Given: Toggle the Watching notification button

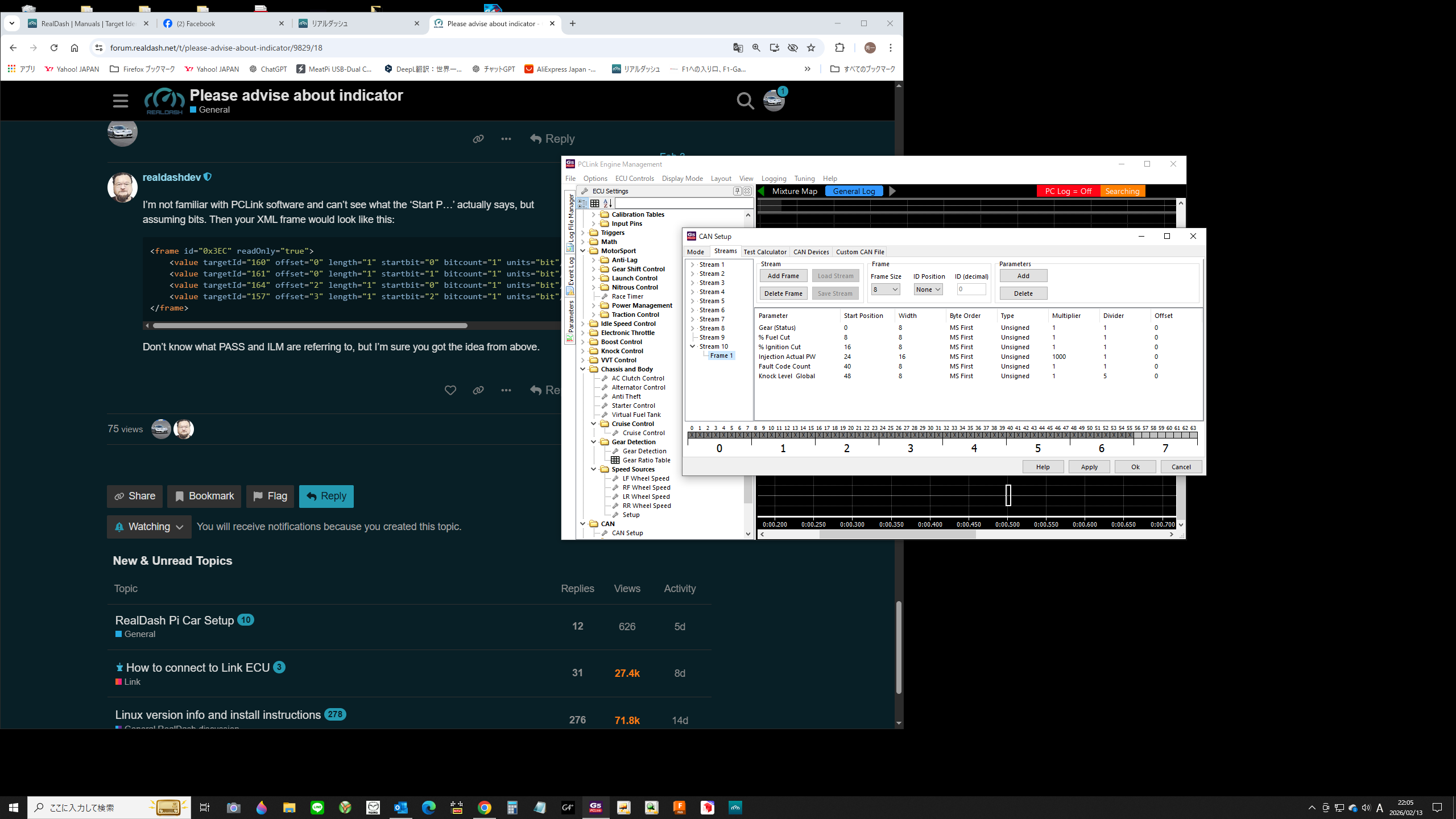Looking at the screenshot, I should tap(149, 527).
